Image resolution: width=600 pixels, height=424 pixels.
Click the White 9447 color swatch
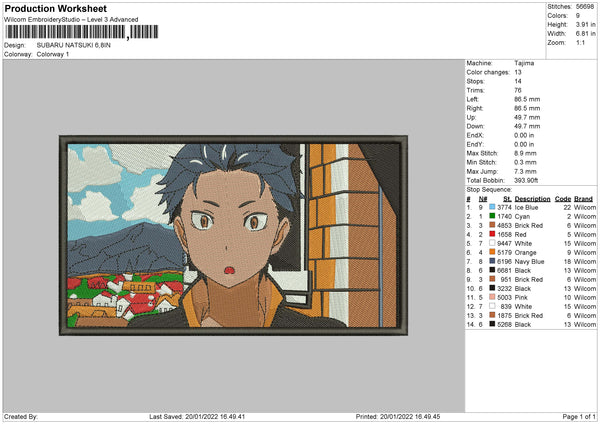492,243
